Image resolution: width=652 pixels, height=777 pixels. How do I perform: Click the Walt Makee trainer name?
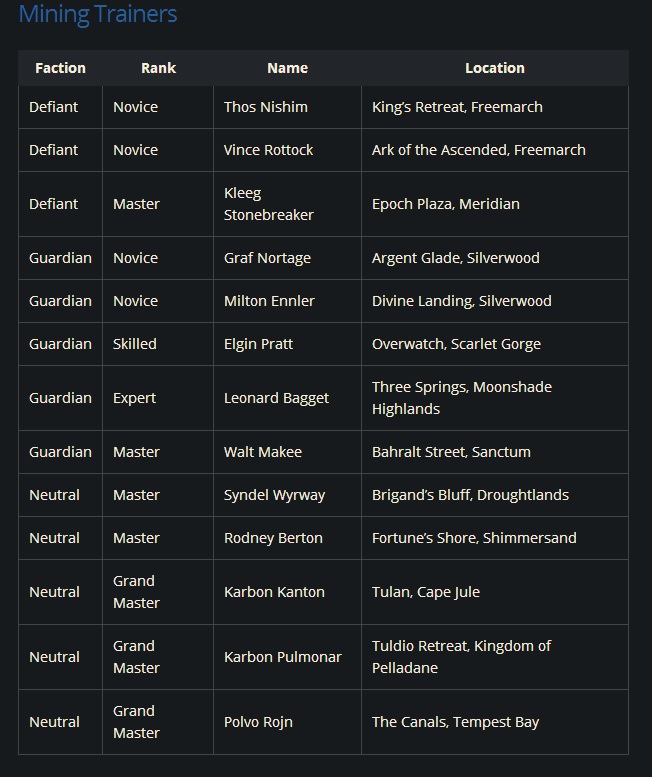(x=263, y=452)
